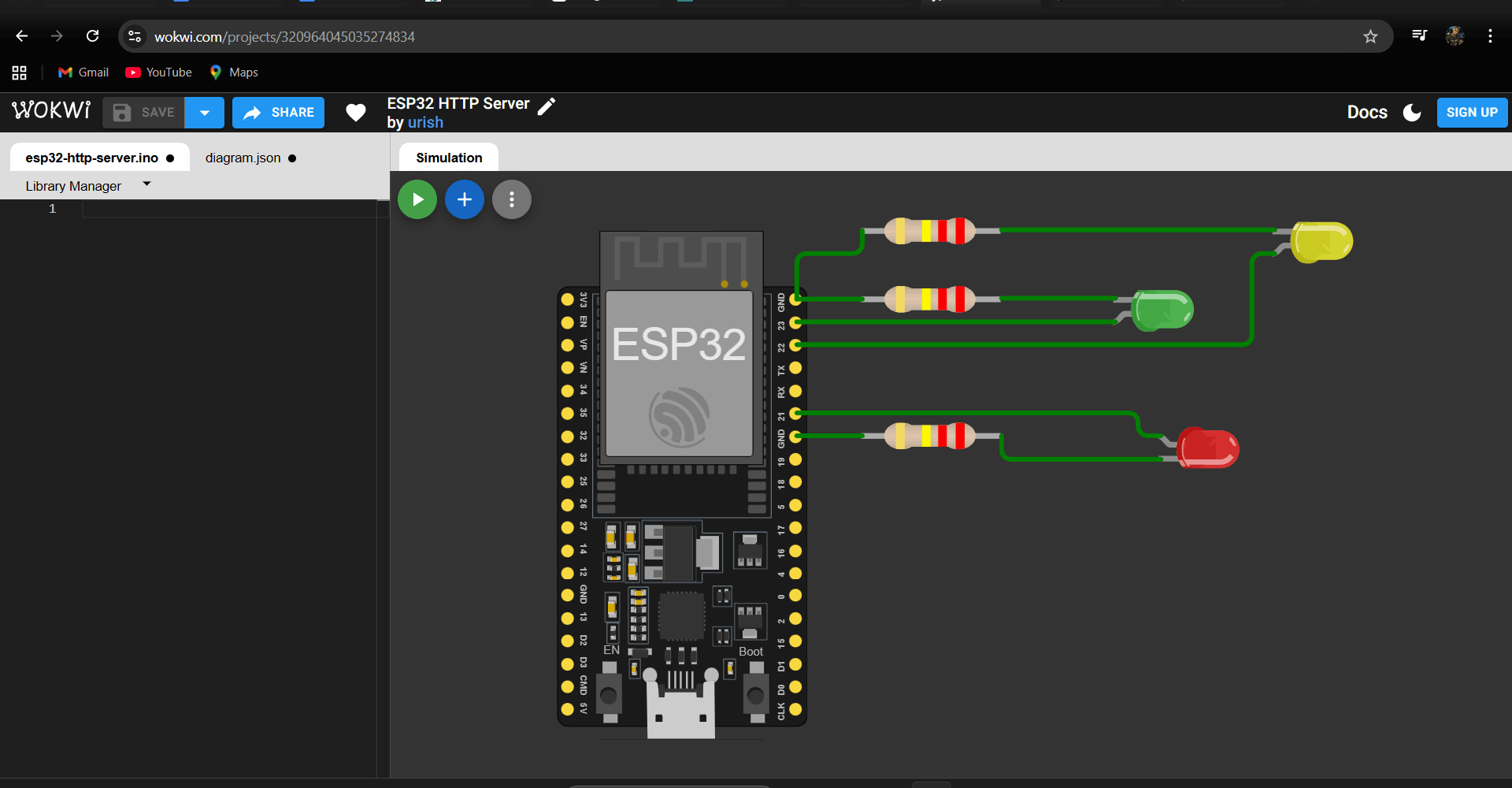Edit the project title with the pencil
The image size is (1512, 788).
coord(547,106)
